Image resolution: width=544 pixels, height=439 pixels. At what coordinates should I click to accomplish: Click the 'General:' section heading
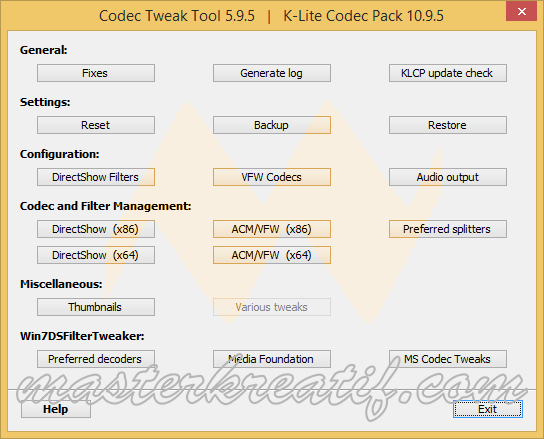(43, 50)
